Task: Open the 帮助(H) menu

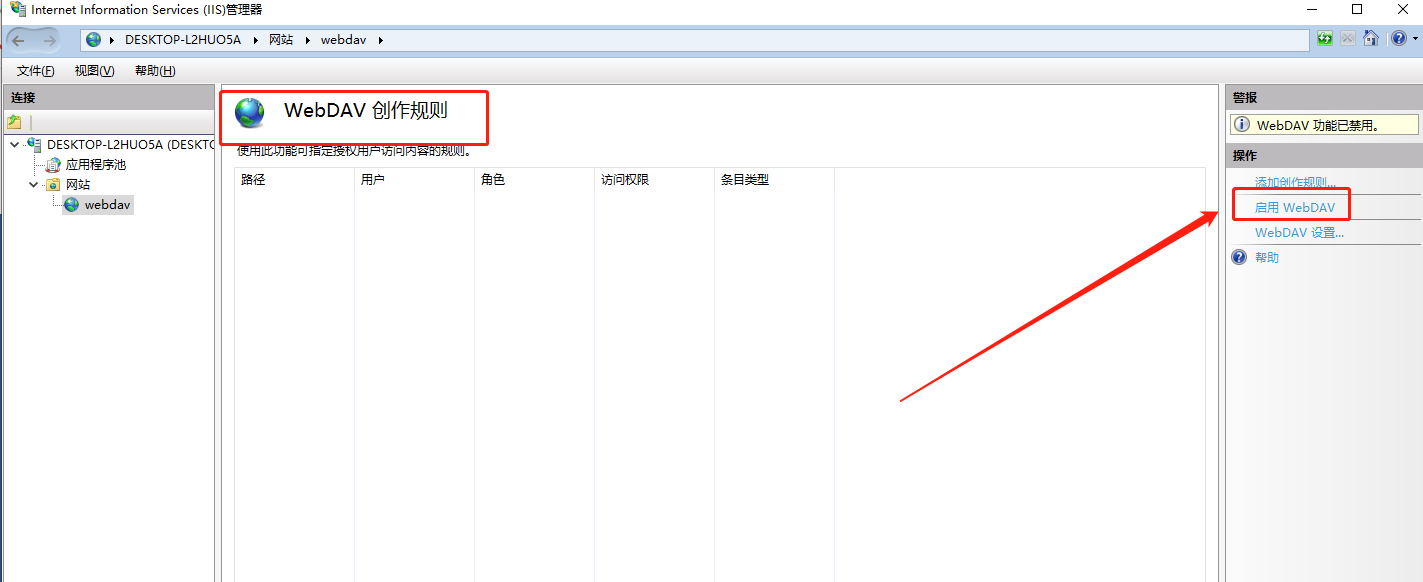Action: tap(155, 71)
